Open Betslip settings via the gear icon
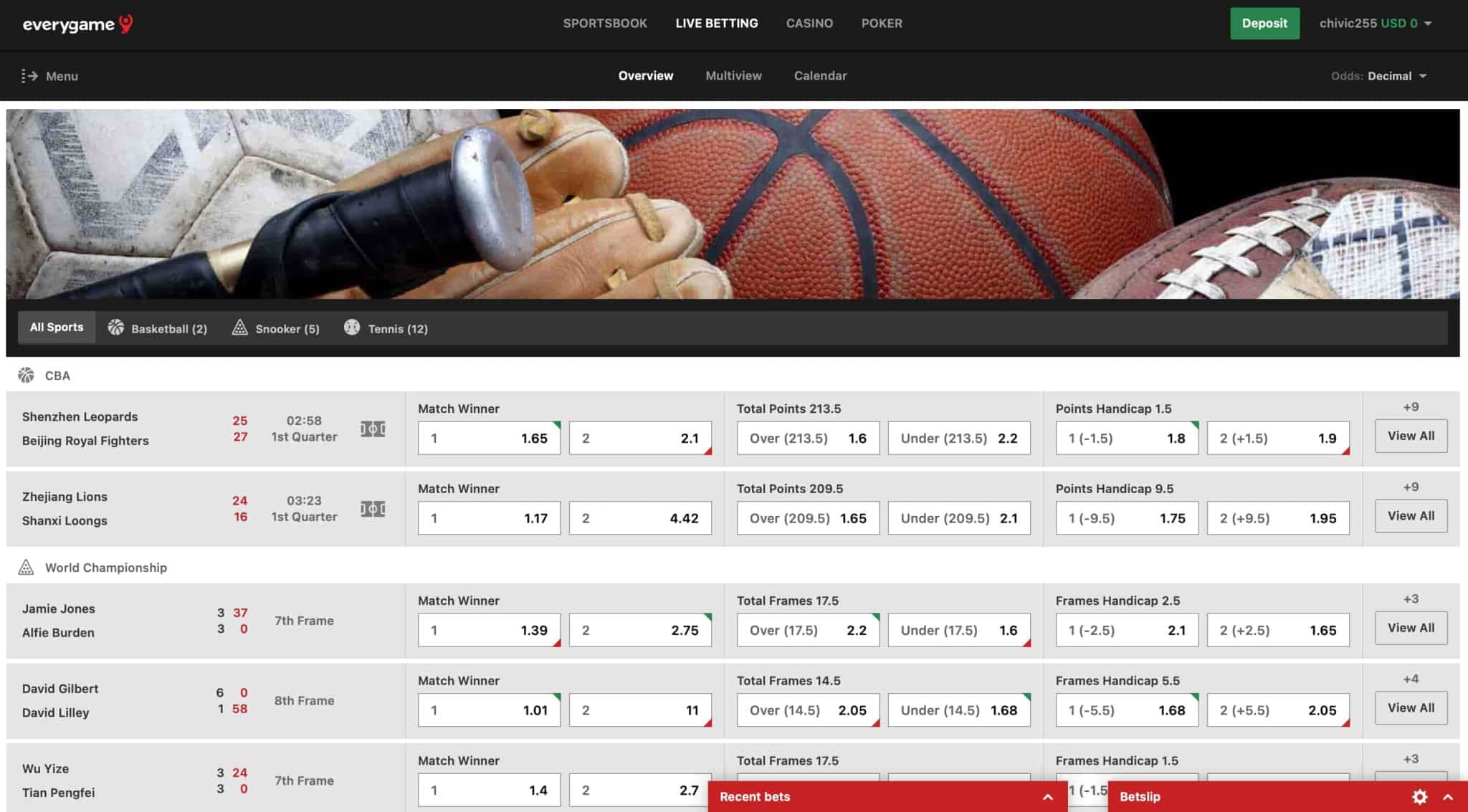 tap(1420, 796)
